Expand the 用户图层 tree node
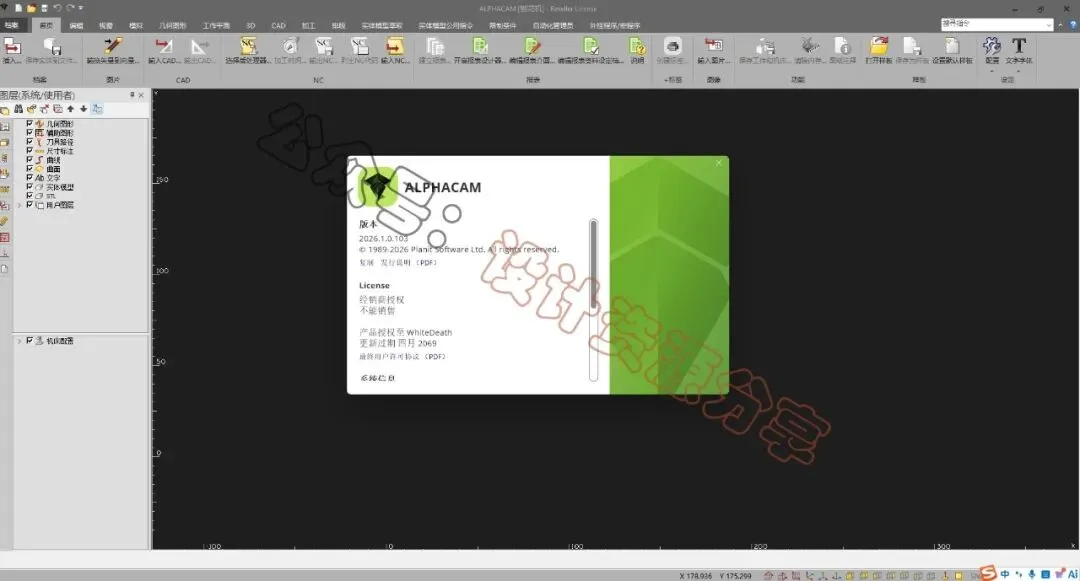 point(19,205)
